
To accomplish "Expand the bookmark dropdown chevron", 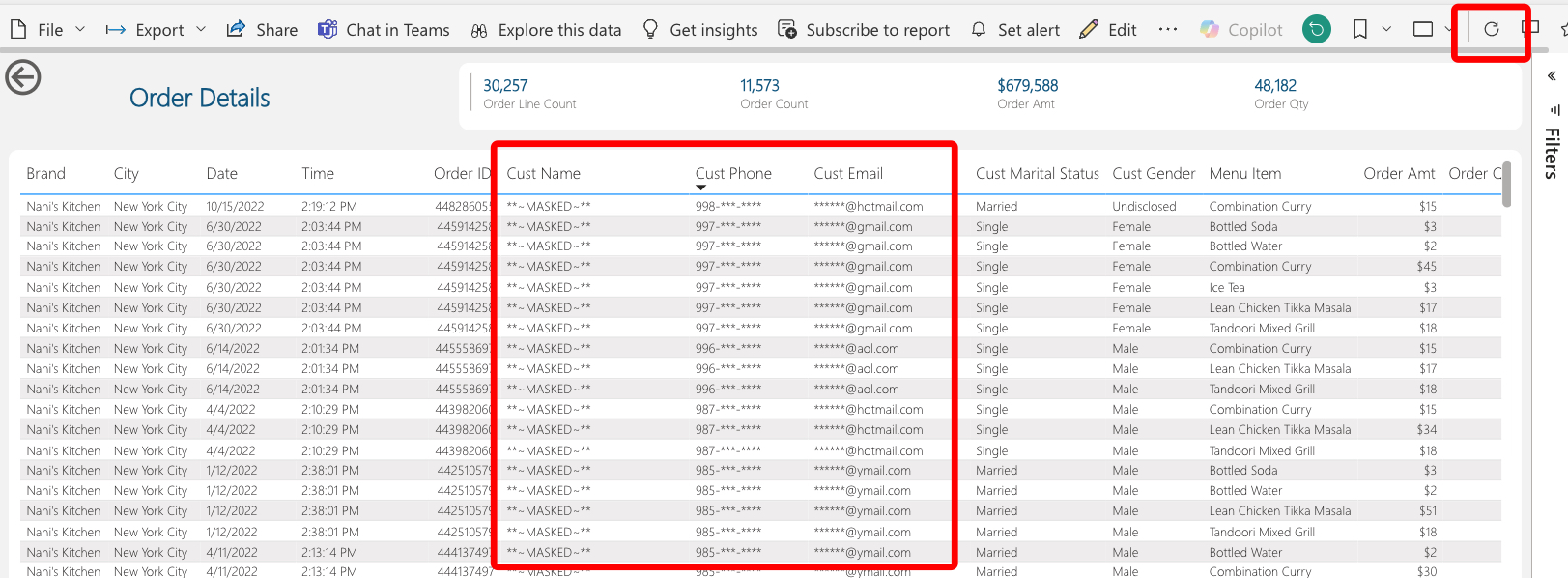I will click(1386, 30).
